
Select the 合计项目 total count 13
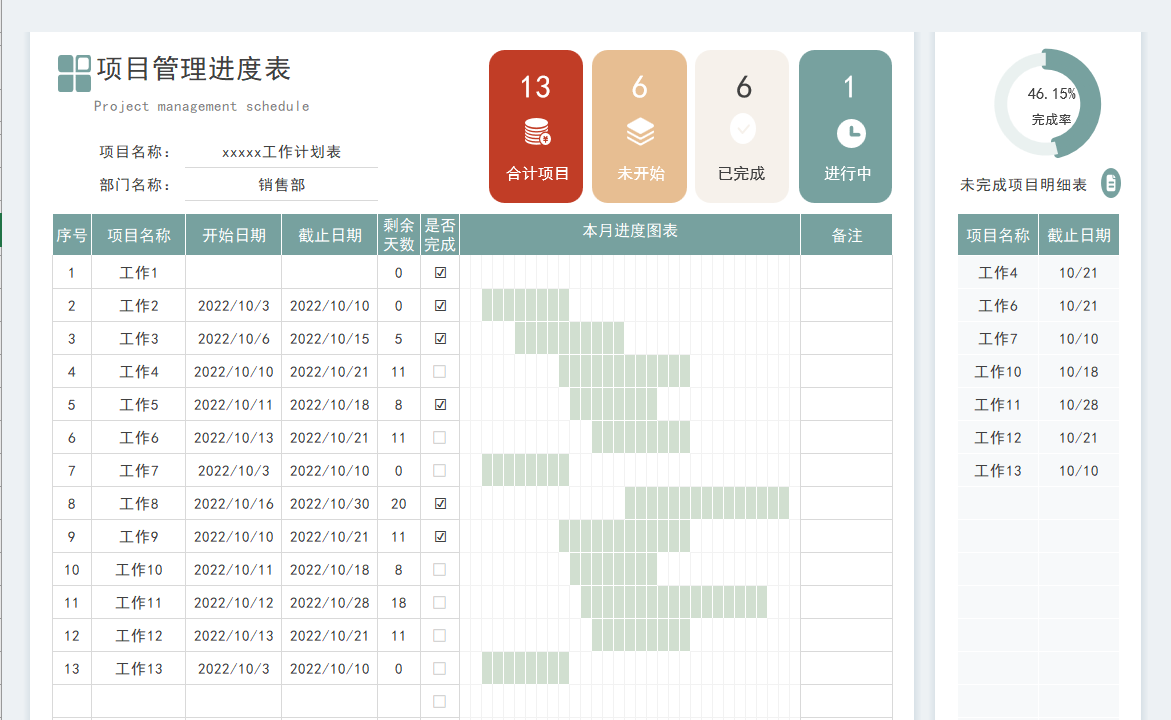[535, 87]
